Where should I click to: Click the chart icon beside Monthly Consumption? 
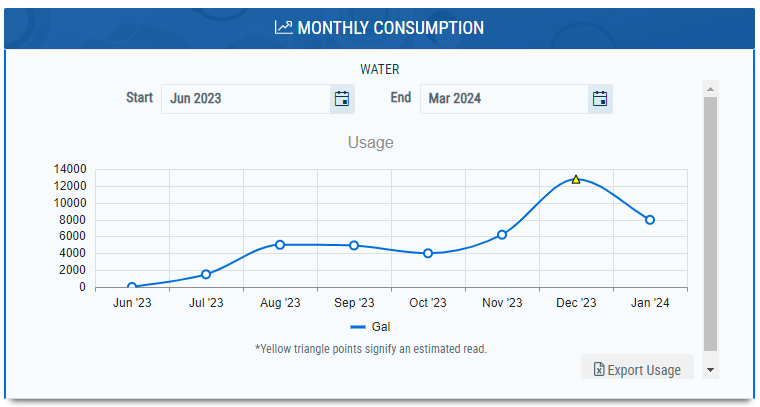[284, 27]
